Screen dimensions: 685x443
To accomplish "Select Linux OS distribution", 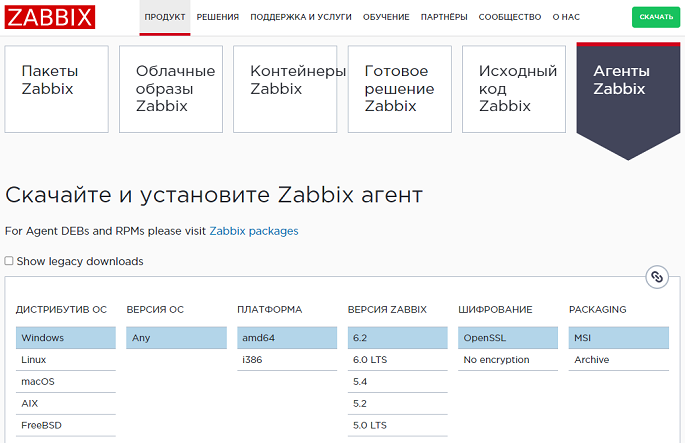I will (66, 360).
